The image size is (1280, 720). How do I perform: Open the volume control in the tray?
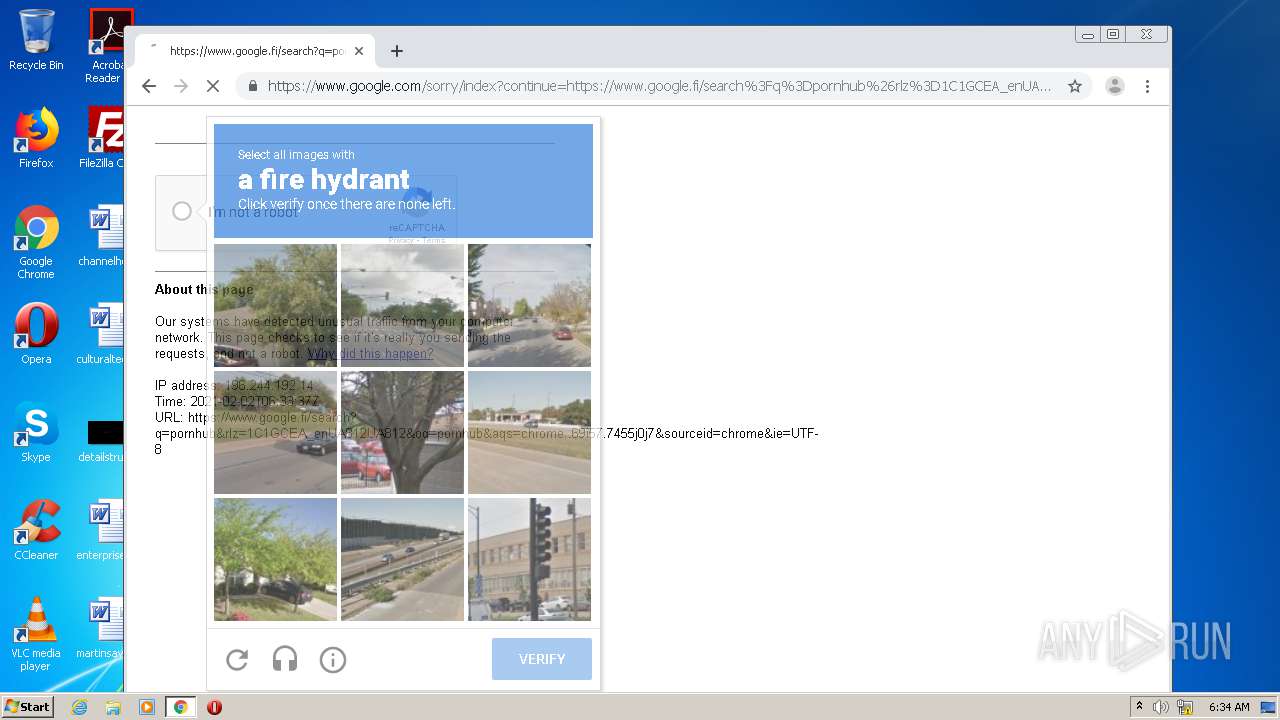pos(1160,707)
